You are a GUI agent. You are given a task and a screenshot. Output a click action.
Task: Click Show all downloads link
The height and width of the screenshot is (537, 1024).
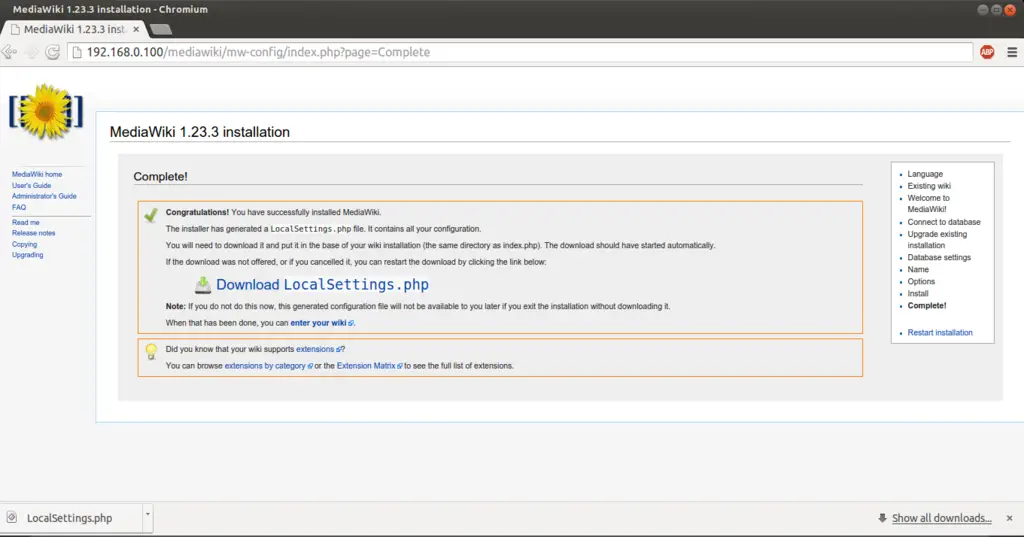pos(942,518)
